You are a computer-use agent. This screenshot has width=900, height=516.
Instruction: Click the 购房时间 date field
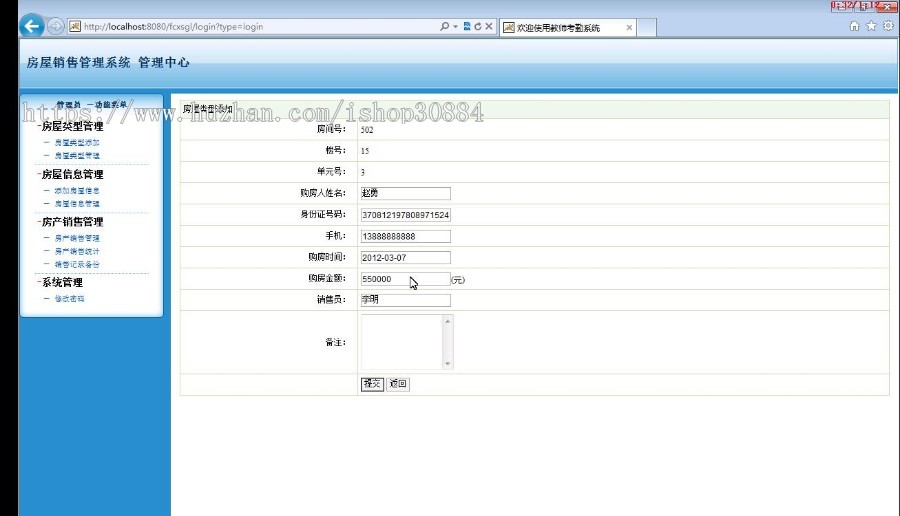[x=406, y=258]
